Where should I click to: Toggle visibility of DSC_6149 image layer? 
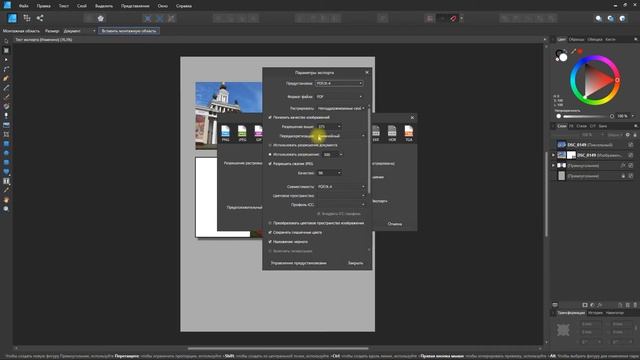(631, 155)
